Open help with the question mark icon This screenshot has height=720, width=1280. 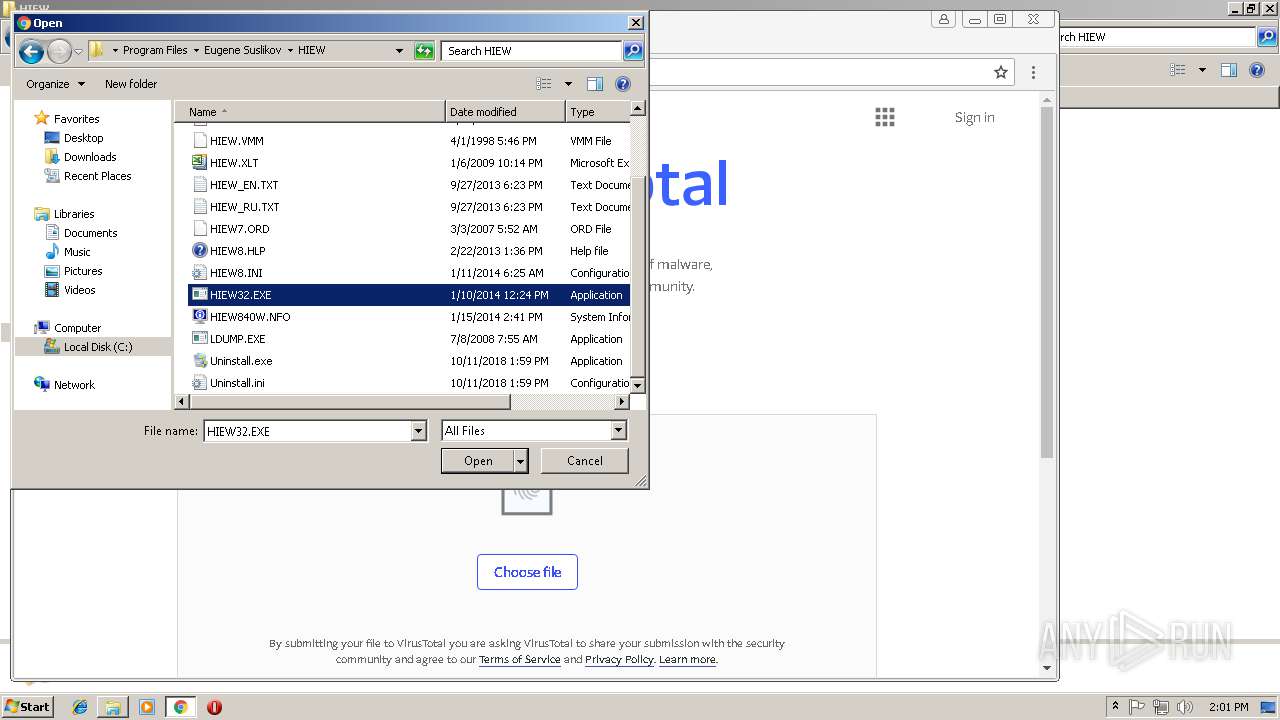[623, 84]
